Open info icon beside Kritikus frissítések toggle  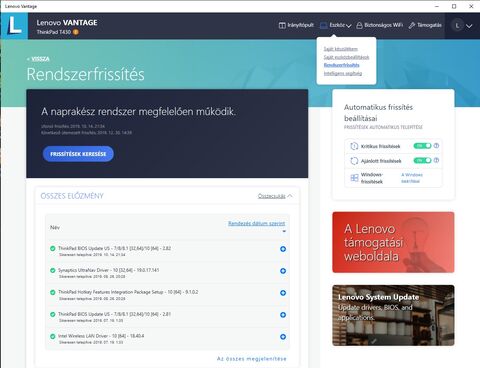436,146
